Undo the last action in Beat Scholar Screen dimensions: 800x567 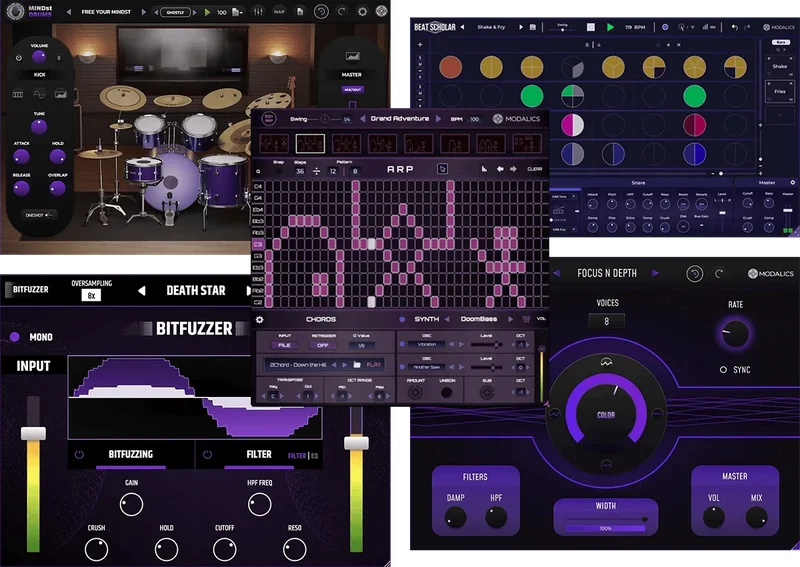(734, 27)
